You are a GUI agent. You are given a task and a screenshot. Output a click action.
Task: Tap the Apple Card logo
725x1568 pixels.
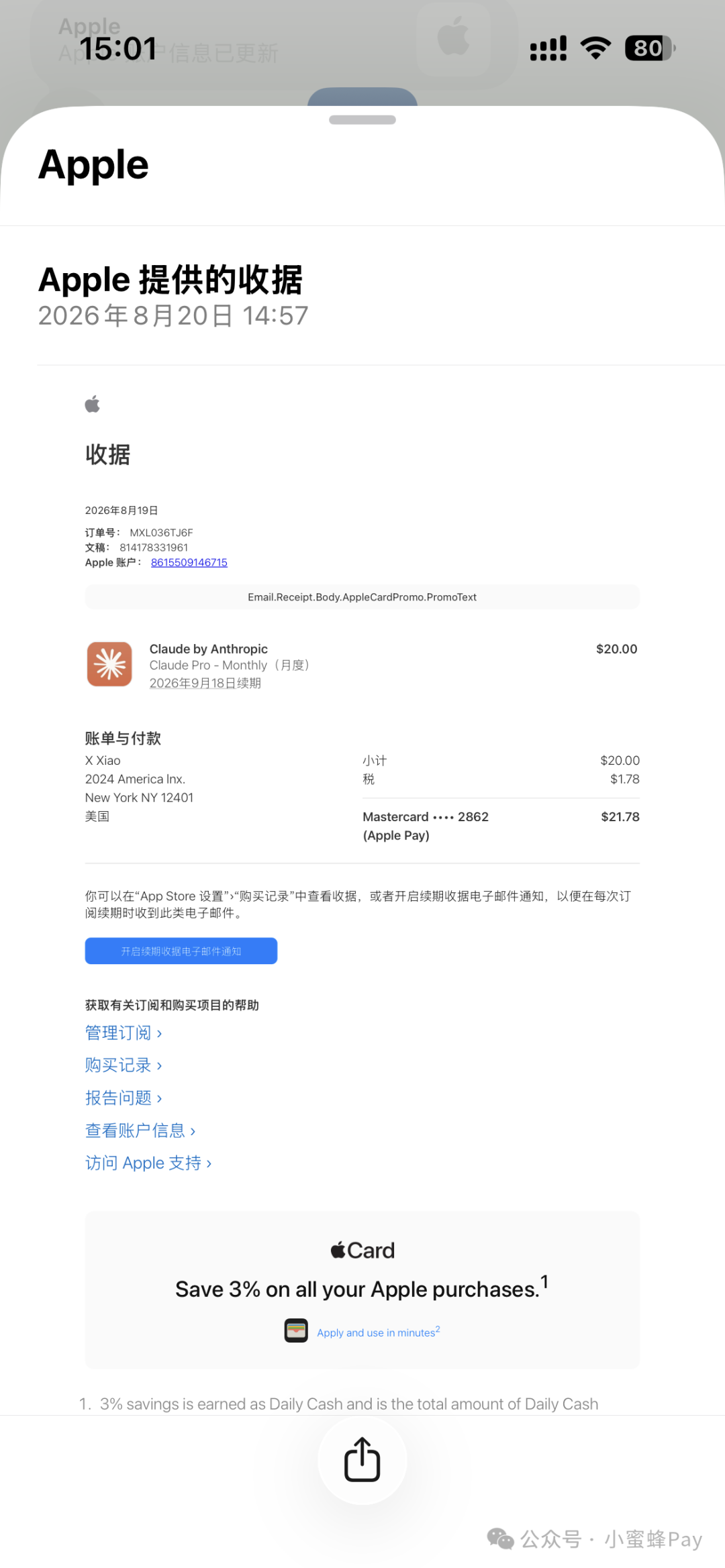point(362,1250)
